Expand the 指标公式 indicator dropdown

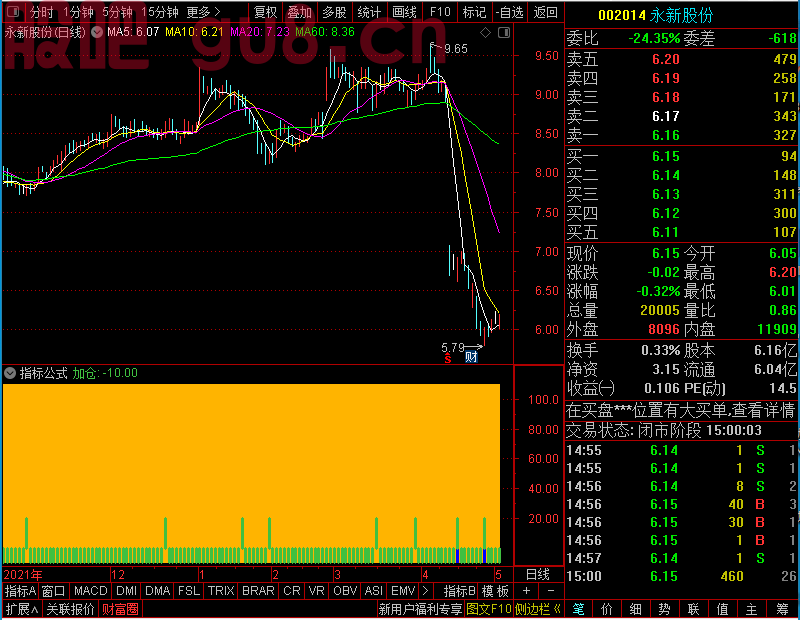coord(10,373)
